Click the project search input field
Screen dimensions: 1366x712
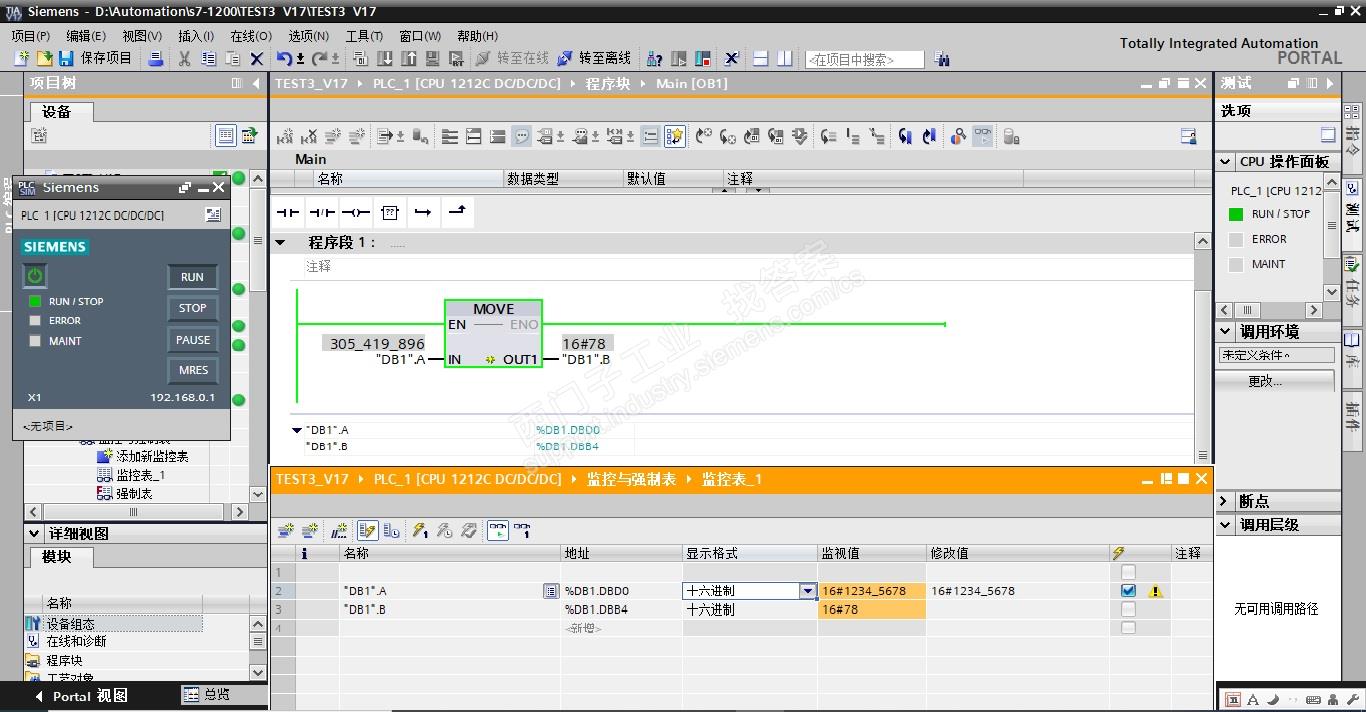864,60
